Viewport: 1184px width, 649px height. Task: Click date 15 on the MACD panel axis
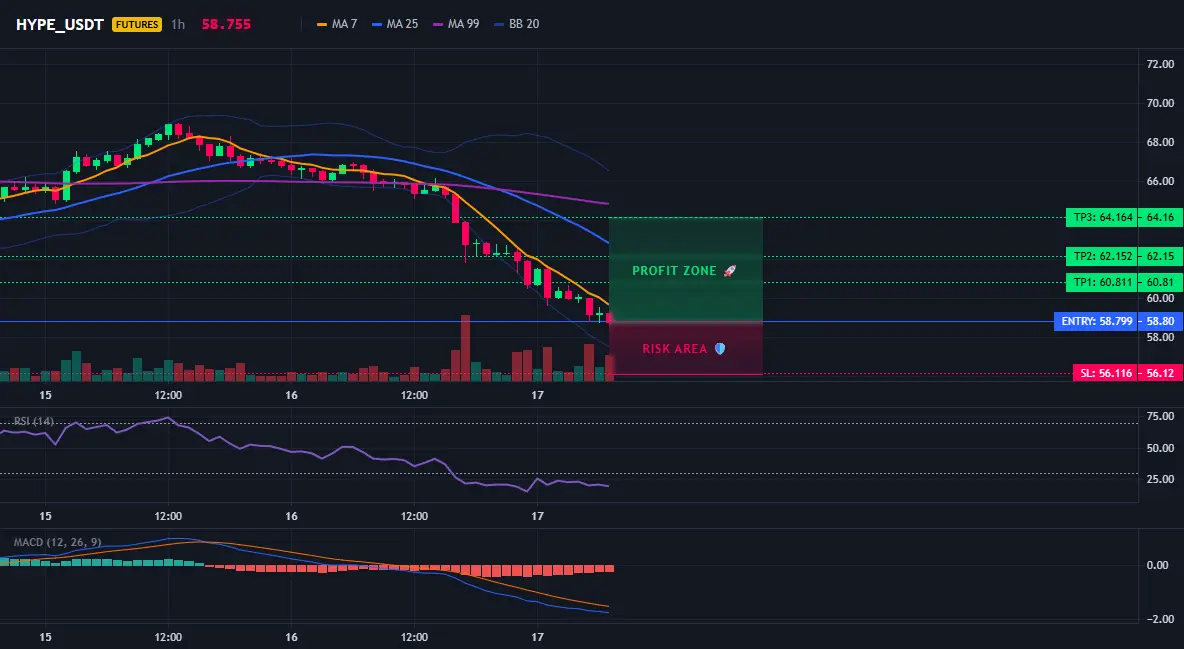pyautogui.click(x=45, y=637)
